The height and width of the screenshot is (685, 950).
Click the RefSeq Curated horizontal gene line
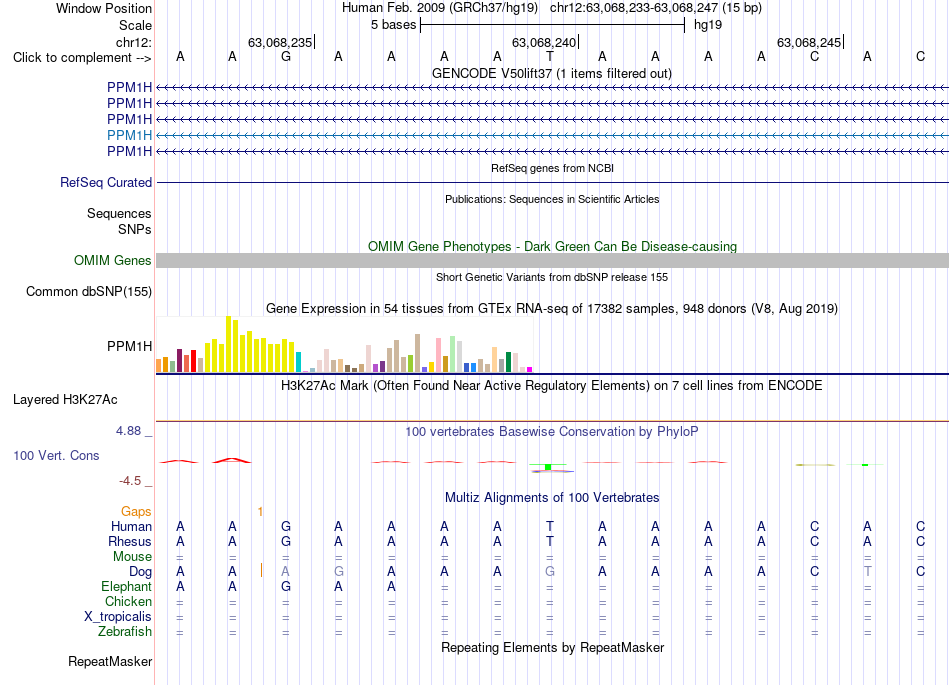(x=552, y=182)
